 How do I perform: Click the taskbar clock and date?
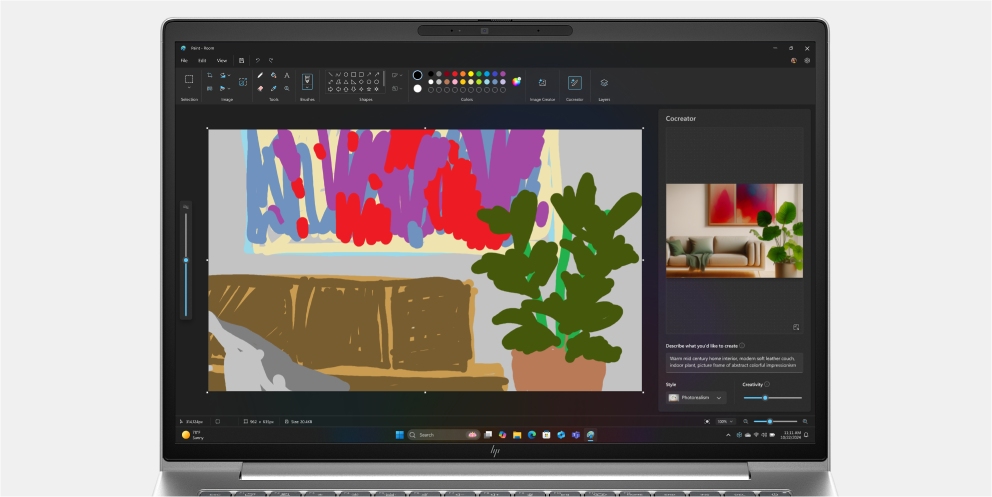point(792,435)
